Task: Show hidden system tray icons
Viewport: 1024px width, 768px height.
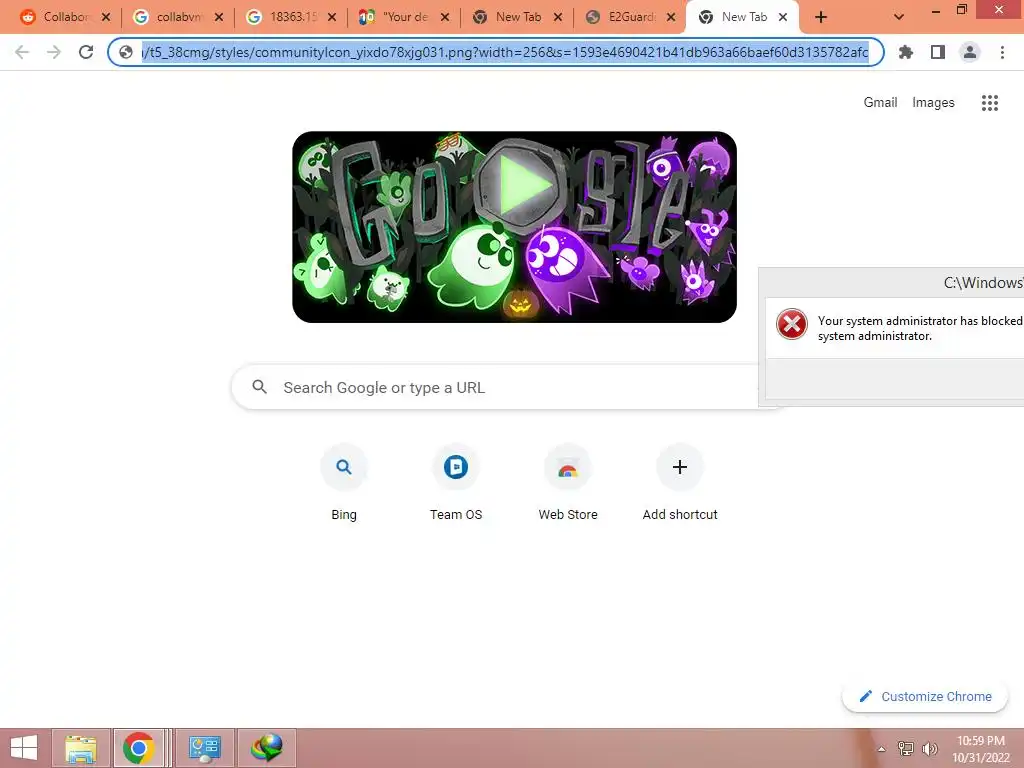Action: (x=881, y=749)
